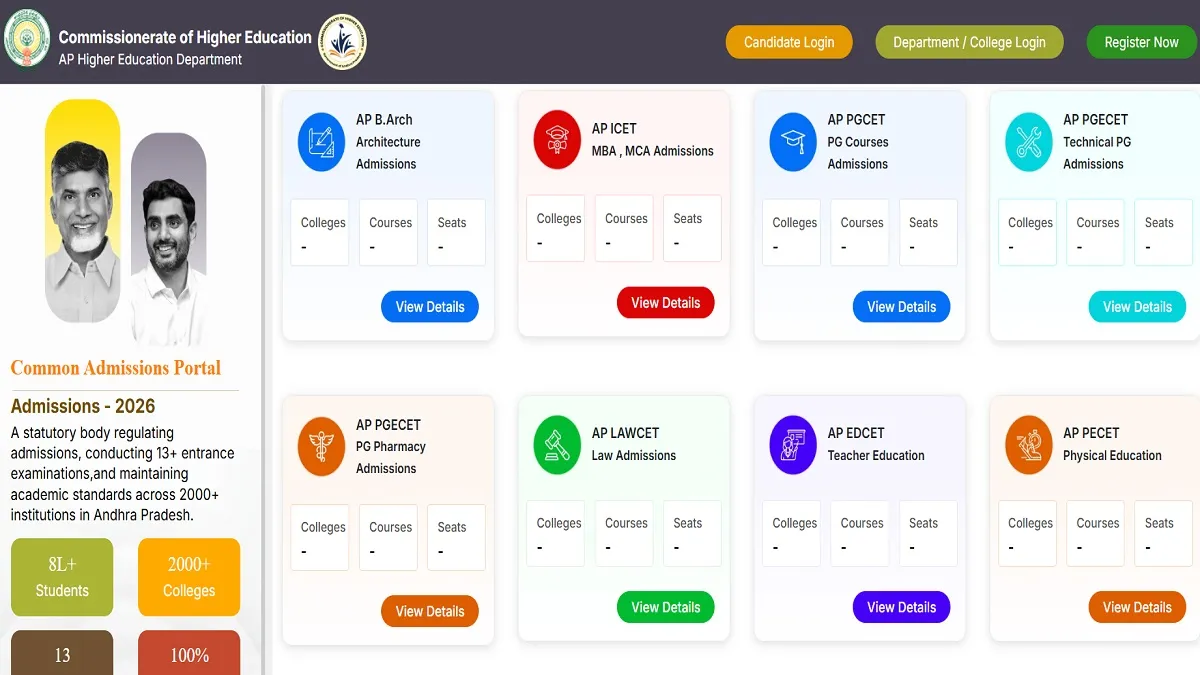
Task: View Details for AP PECET
Action: [x=1137, y=607]
